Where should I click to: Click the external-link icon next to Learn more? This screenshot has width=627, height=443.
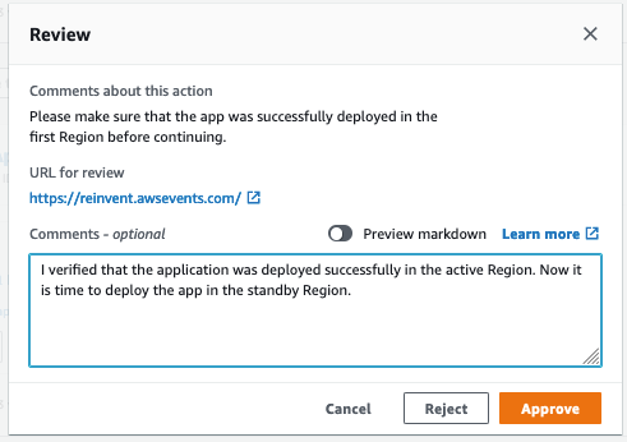[x=592, y=234]
